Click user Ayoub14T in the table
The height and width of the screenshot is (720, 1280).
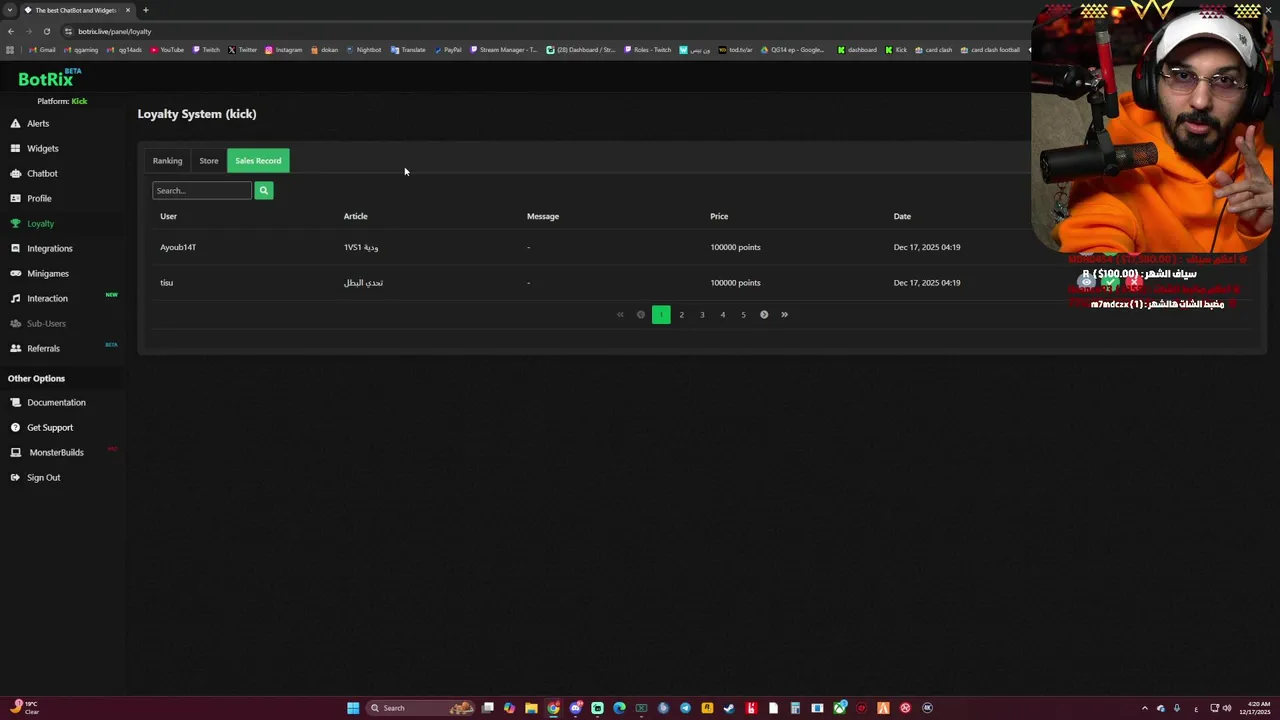(178, 247)
